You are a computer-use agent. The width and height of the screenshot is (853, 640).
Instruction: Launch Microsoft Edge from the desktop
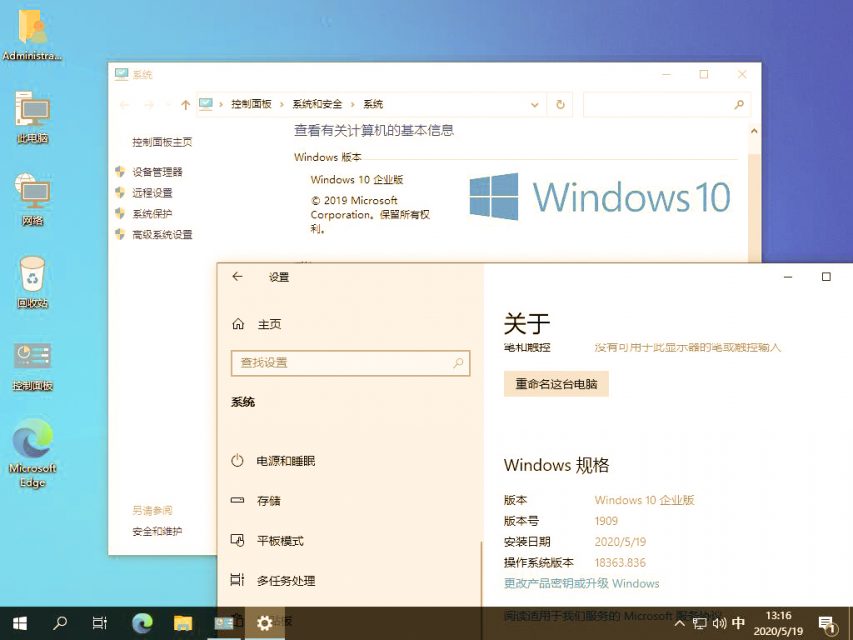(x=32, y=453)
